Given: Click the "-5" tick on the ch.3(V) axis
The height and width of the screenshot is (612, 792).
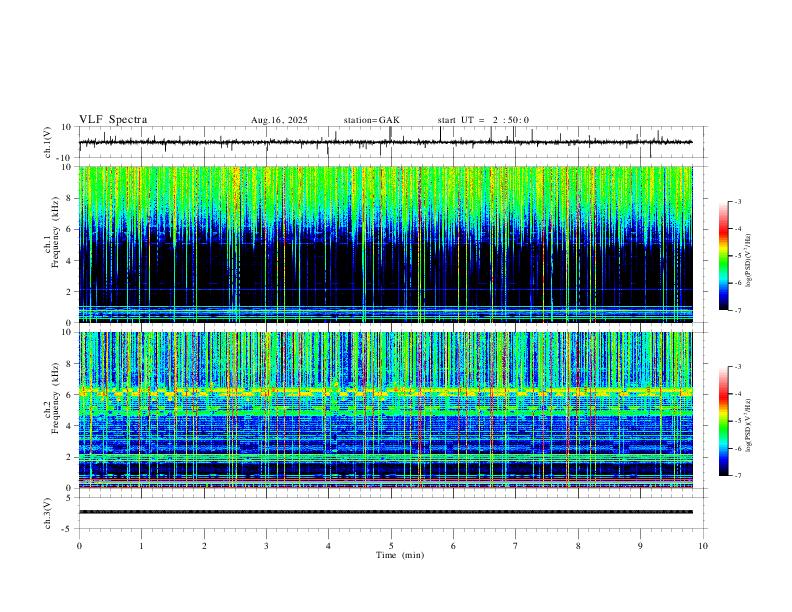Looking at the screenshot, I should pos(68,529).
